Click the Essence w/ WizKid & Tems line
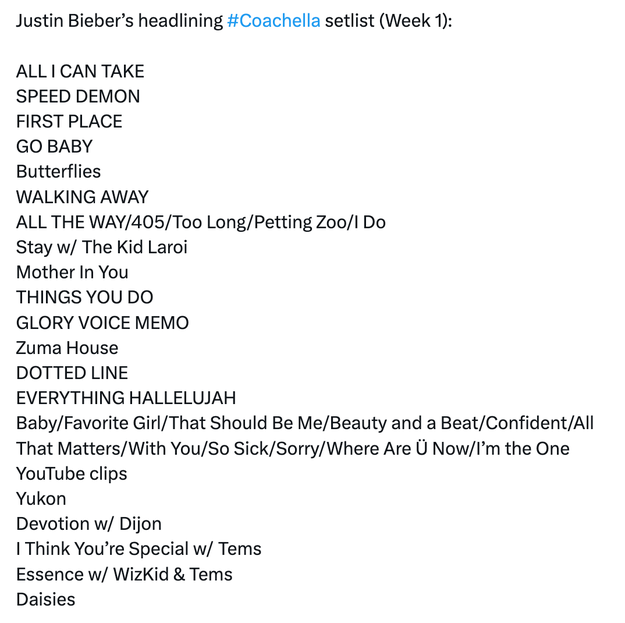The width and height of the screenshot is (625, 623). [124, 574]
